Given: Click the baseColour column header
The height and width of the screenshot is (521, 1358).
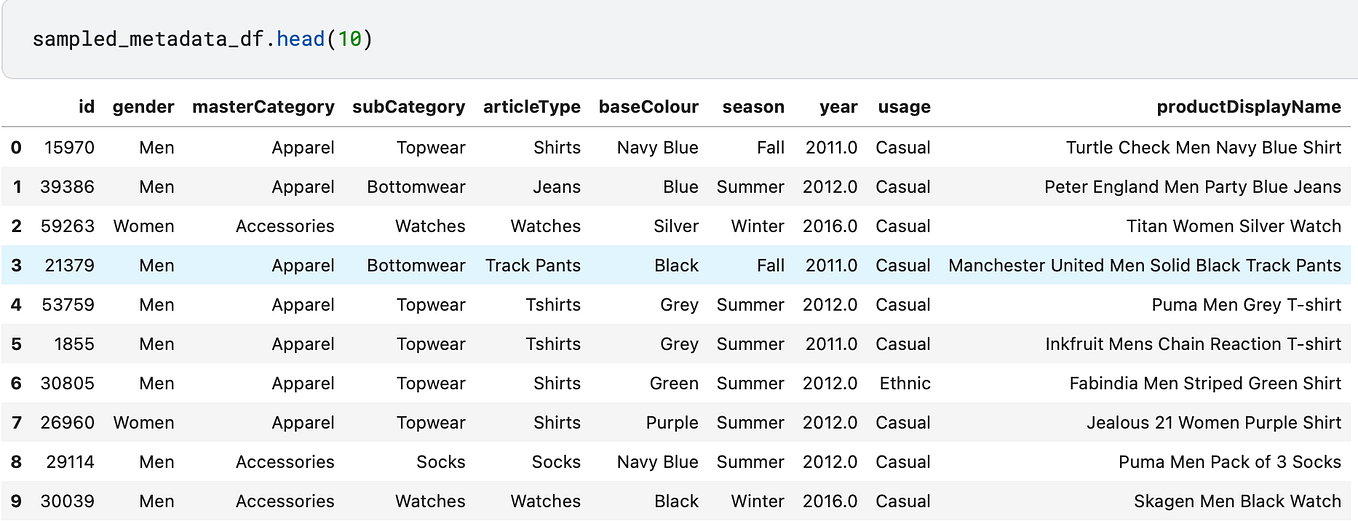Looking at the screenshot, I should click(x=648, y=107).
